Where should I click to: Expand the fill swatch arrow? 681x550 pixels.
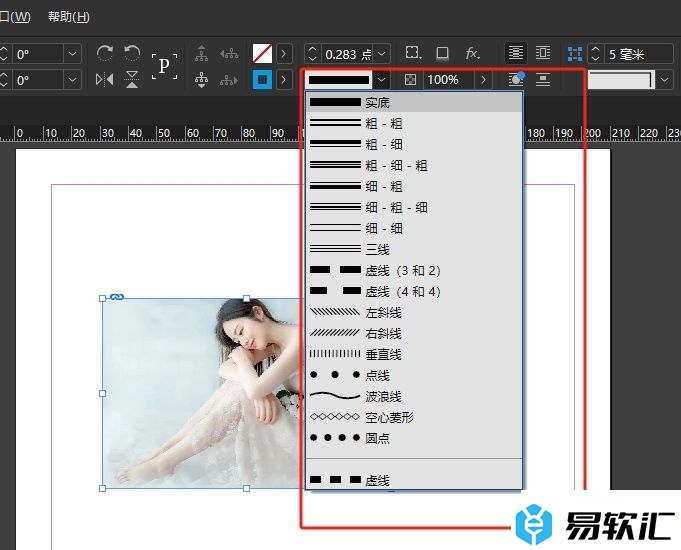tap(284, 53)
